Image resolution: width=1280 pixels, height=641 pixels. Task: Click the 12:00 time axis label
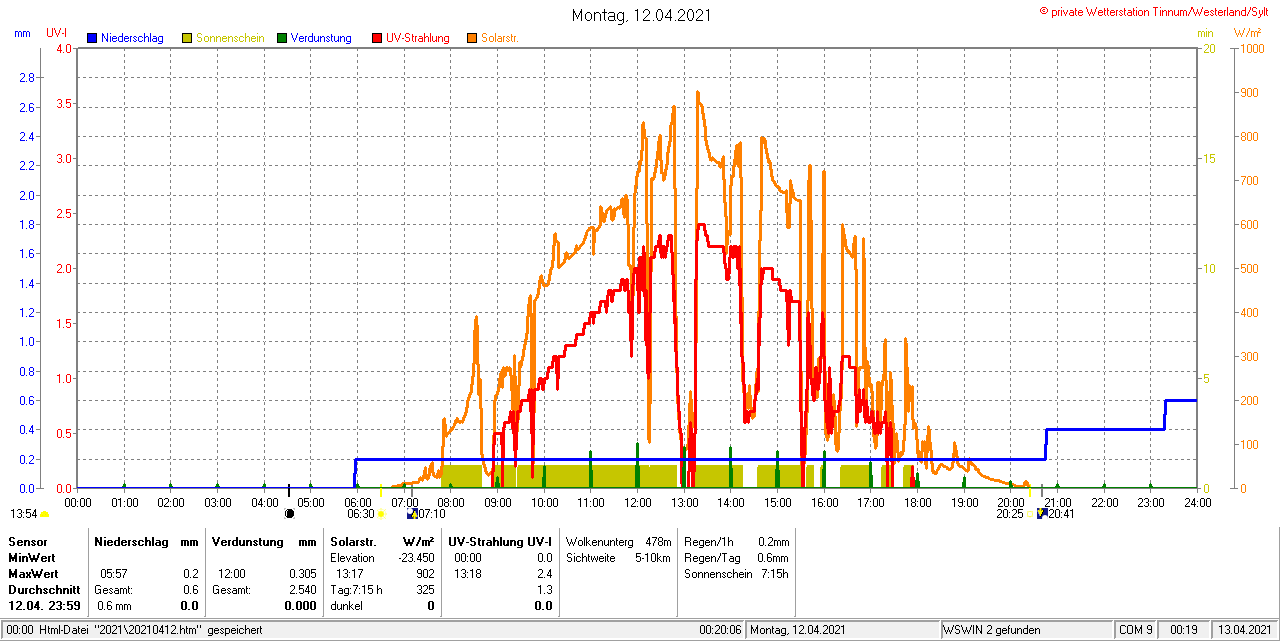pyautogui.click(x=637, y=502)
